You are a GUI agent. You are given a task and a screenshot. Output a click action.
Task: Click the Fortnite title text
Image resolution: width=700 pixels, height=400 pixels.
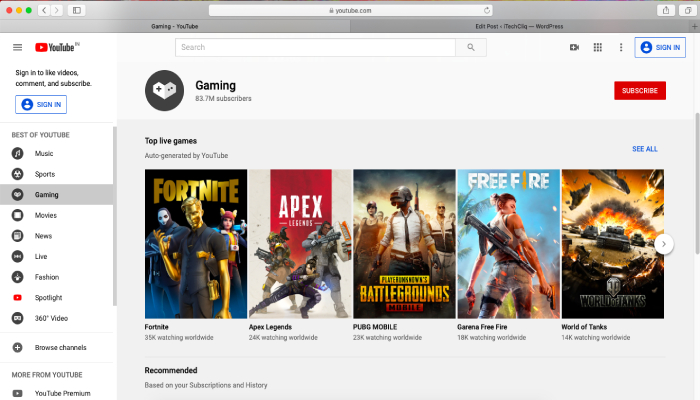(156, 327)
